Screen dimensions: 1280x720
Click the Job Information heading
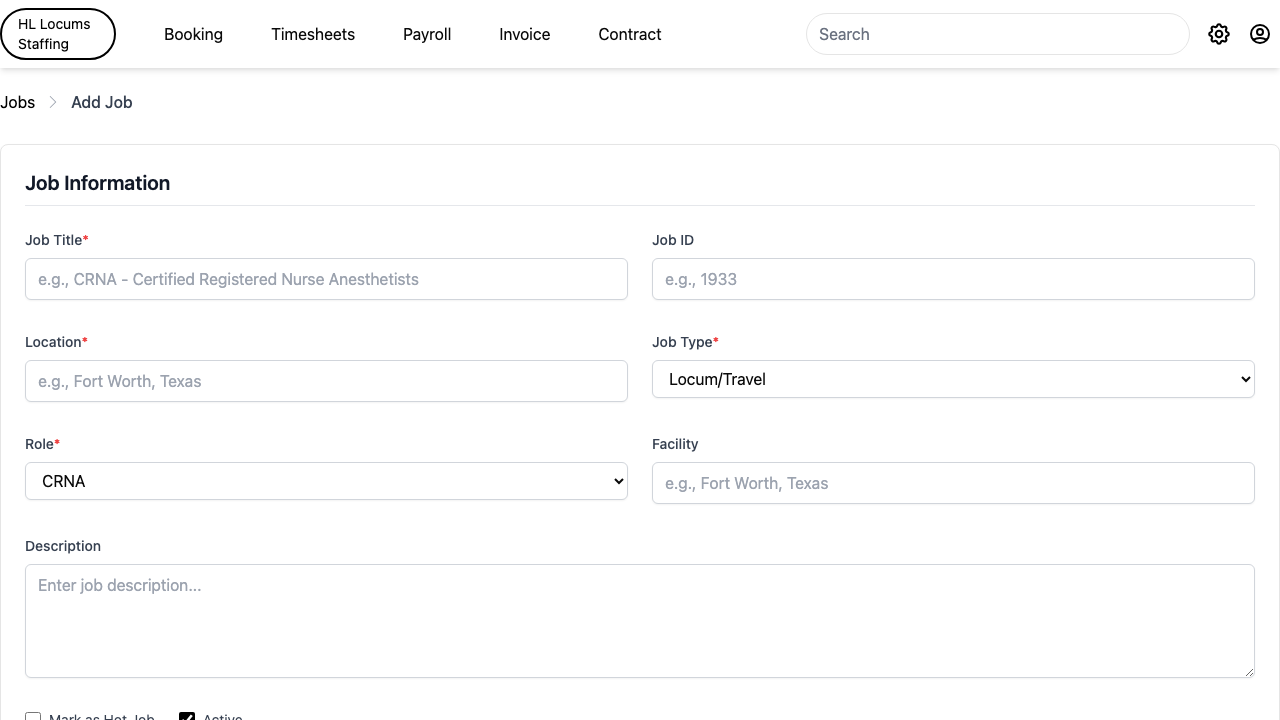tap(98, 183)
